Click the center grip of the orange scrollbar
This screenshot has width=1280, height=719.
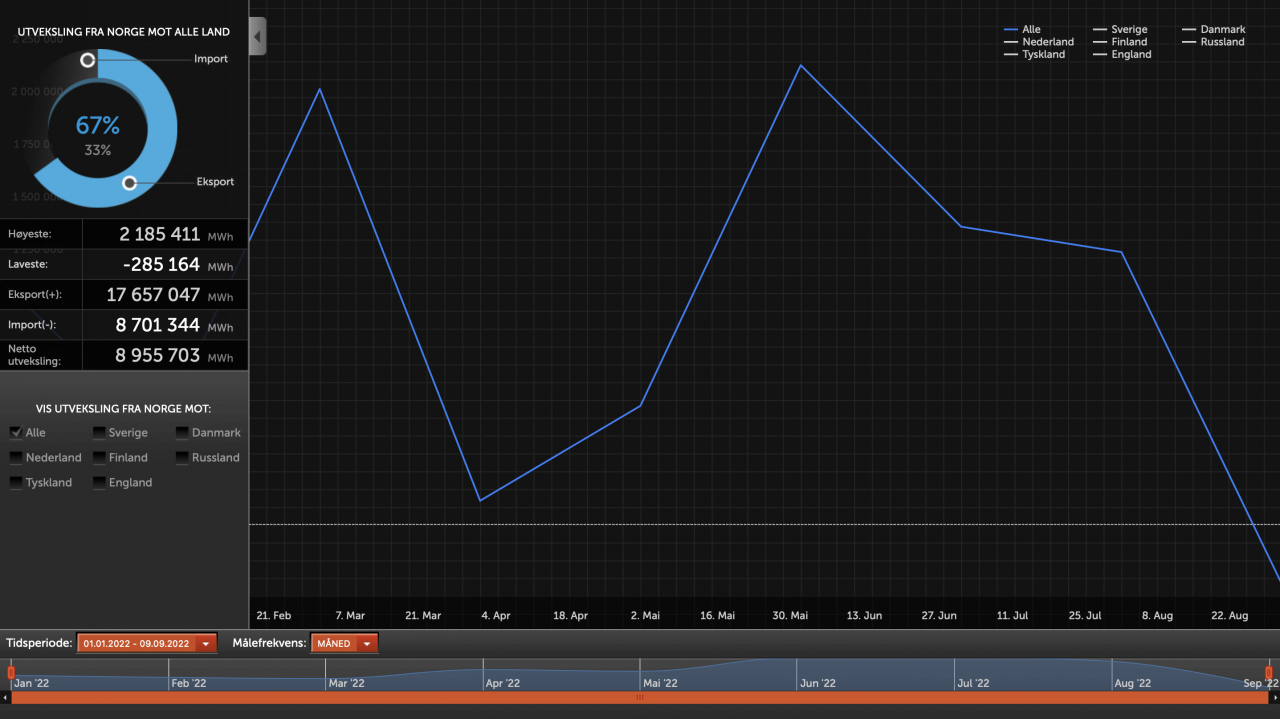point(640,697)
